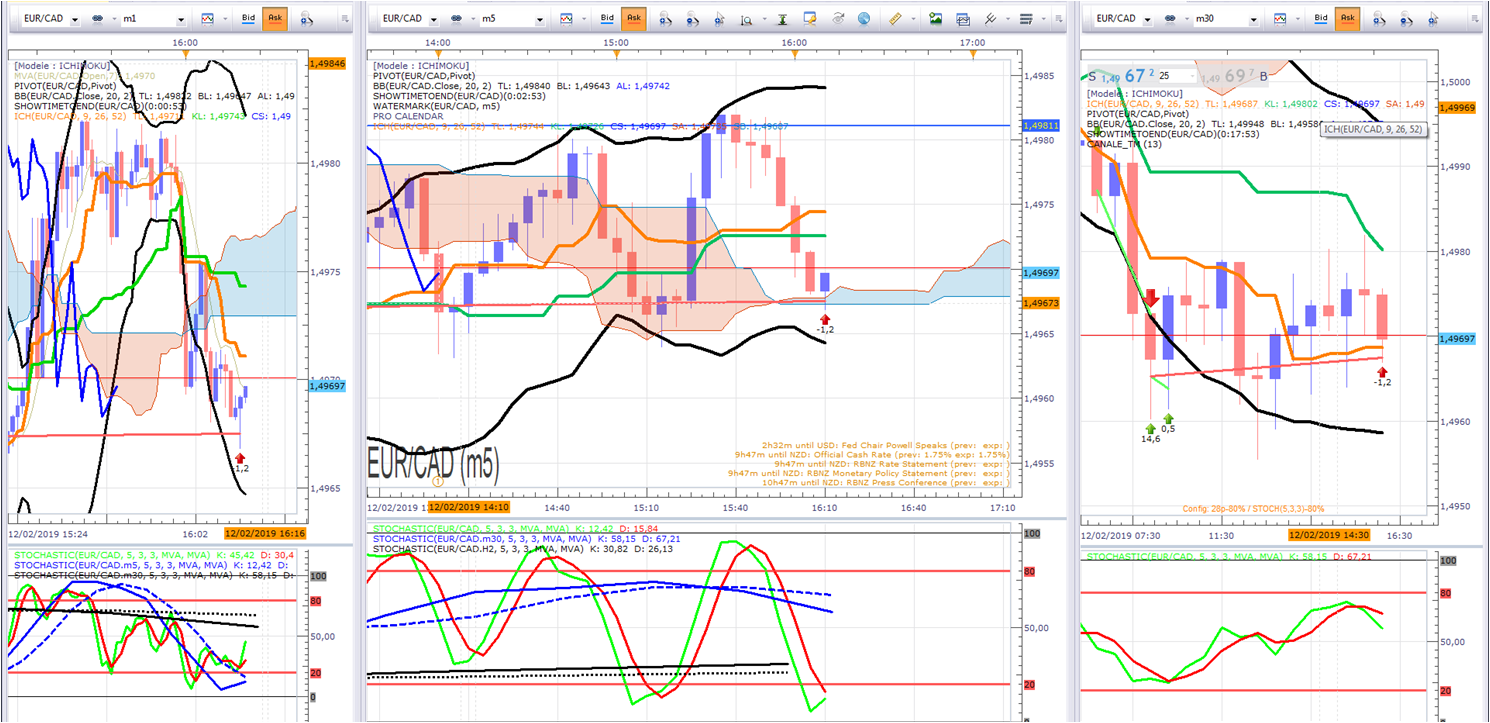Click the 'RBNZ Monetary Policy Statement' calendar event line
Viewport: 1490px width, 723px height.
coord(869,473)
